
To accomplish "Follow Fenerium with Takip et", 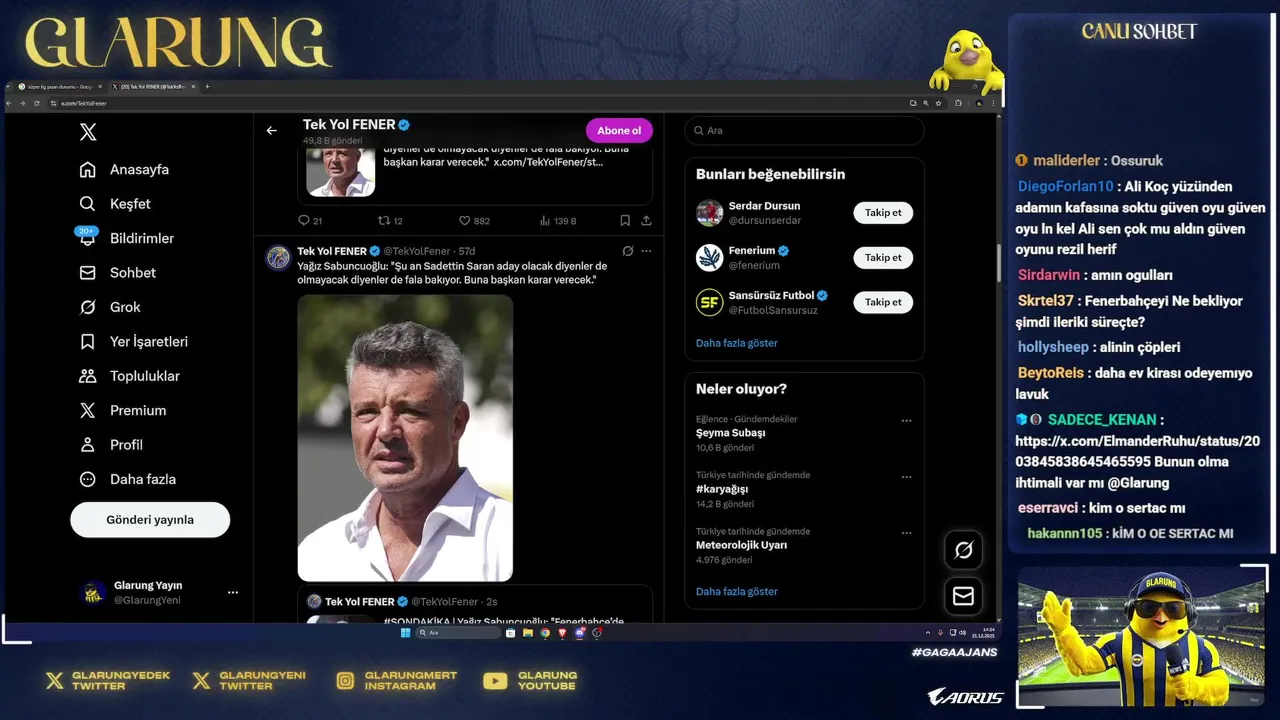I will coord(883,258).
